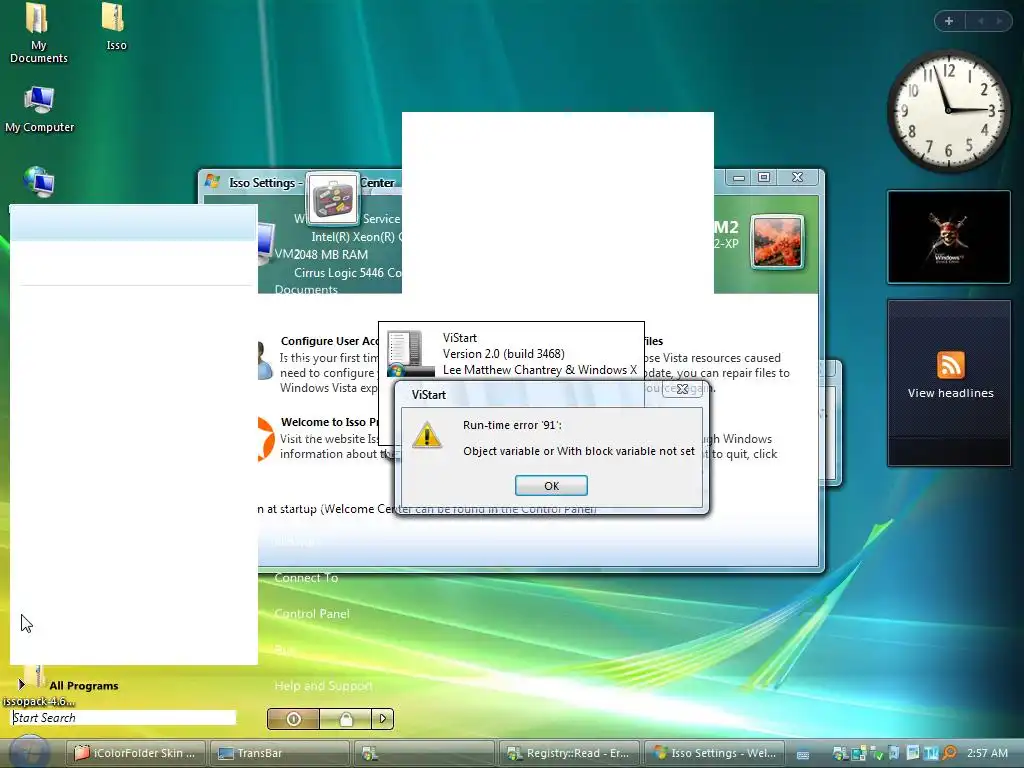Click the sidebar add gadget plus button

(949, 21)
